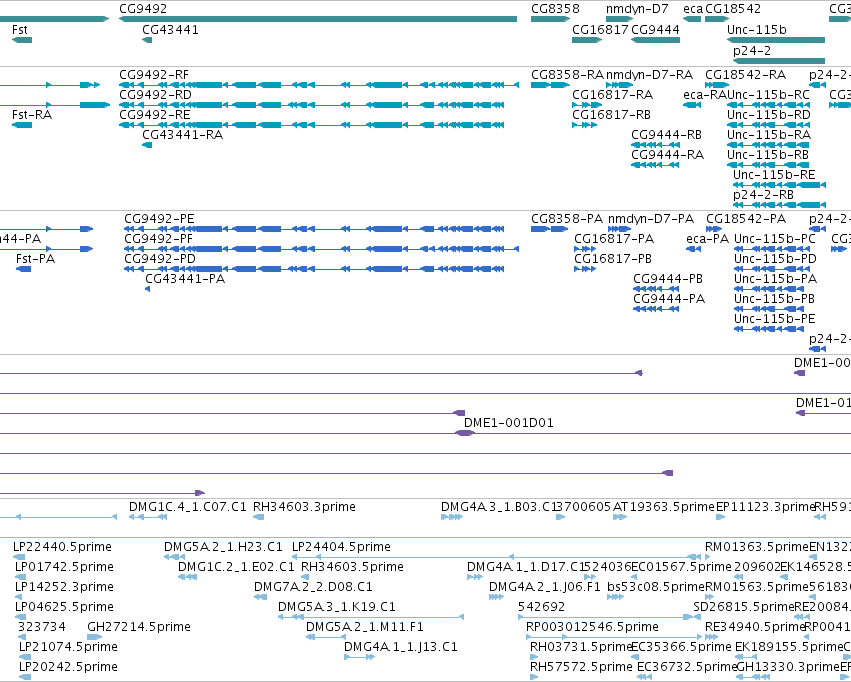Click the DMG1C.4_1.C07.C1 EST label

point(188,507)
